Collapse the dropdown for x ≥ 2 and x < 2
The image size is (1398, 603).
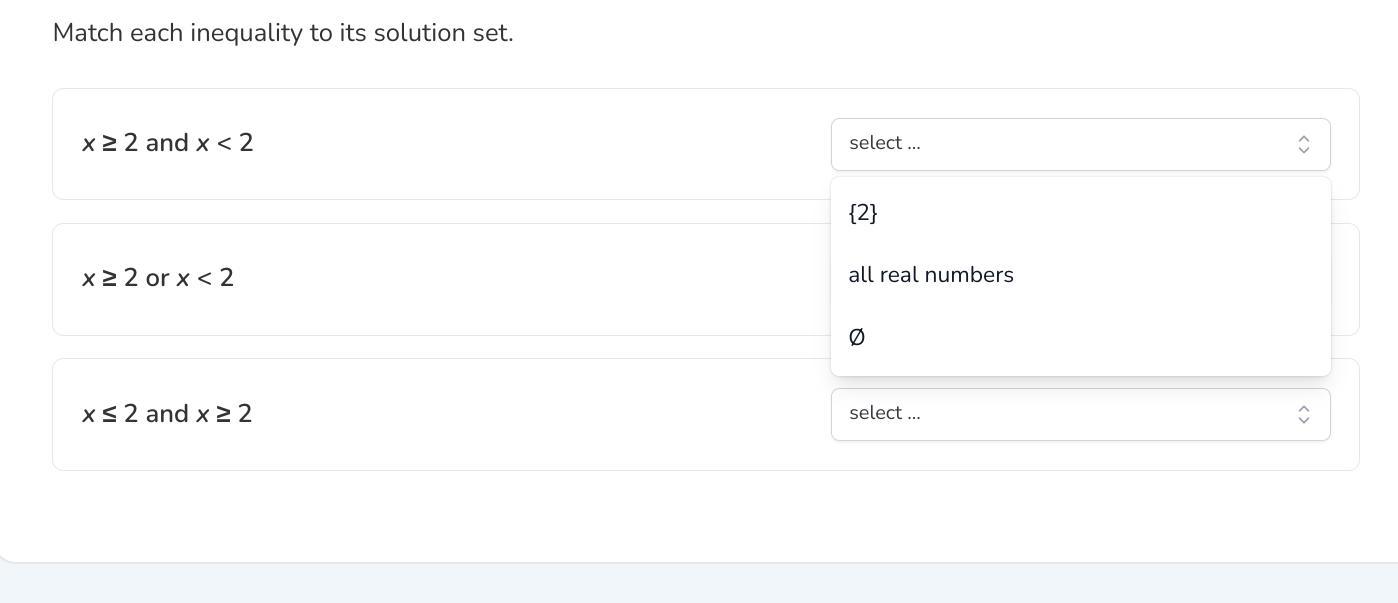[x=1080, y=144]
